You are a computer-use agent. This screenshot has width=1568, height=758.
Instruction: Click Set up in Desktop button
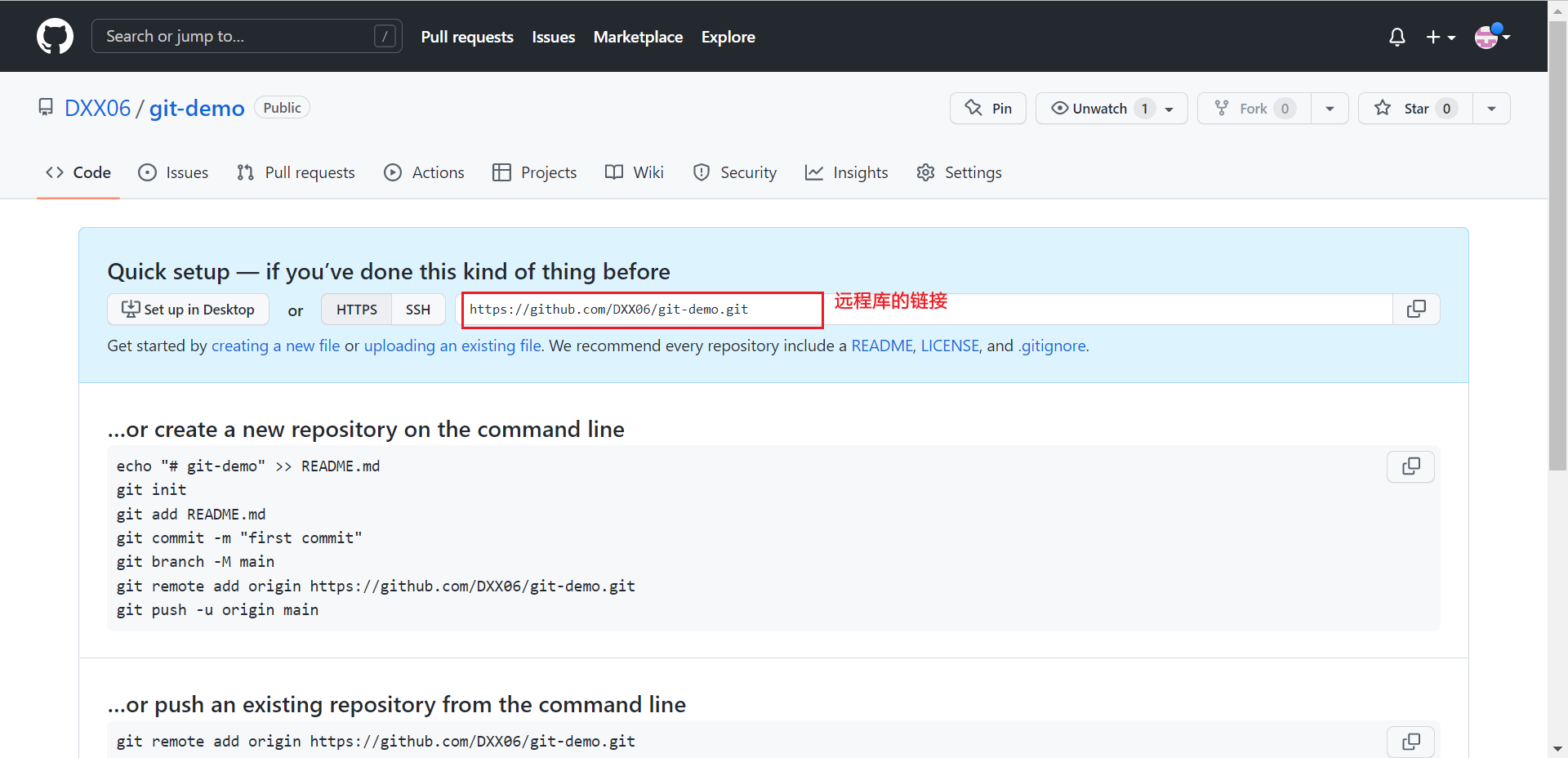tap(188, 310)
